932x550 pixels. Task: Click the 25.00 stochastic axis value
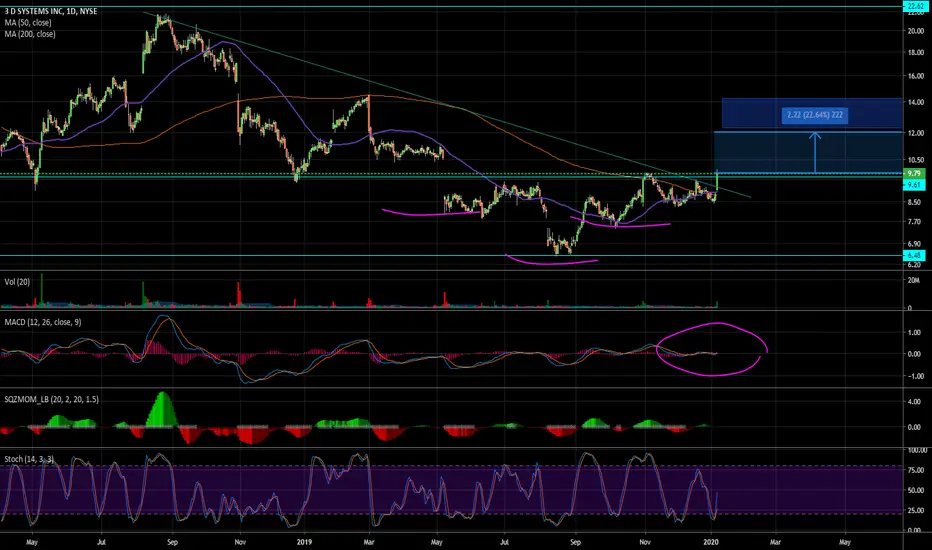(915, 511)
